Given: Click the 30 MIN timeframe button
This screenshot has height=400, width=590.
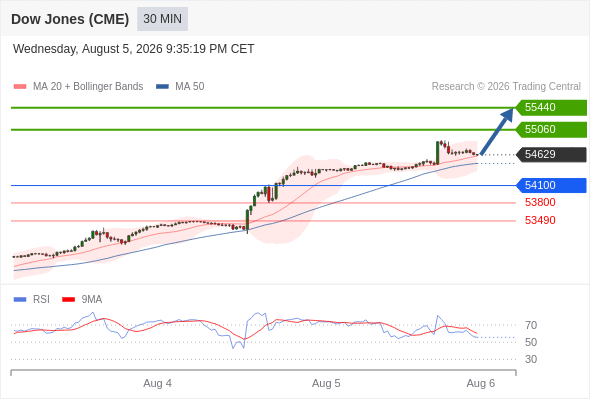Looking at the screenshot, I should pyautogui.click(x=163, y=19).
